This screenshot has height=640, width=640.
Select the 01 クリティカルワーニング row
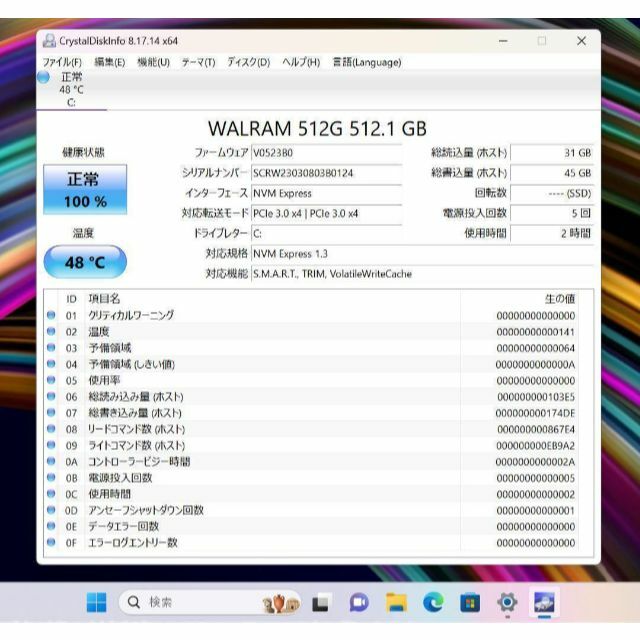tap(312, 316)
